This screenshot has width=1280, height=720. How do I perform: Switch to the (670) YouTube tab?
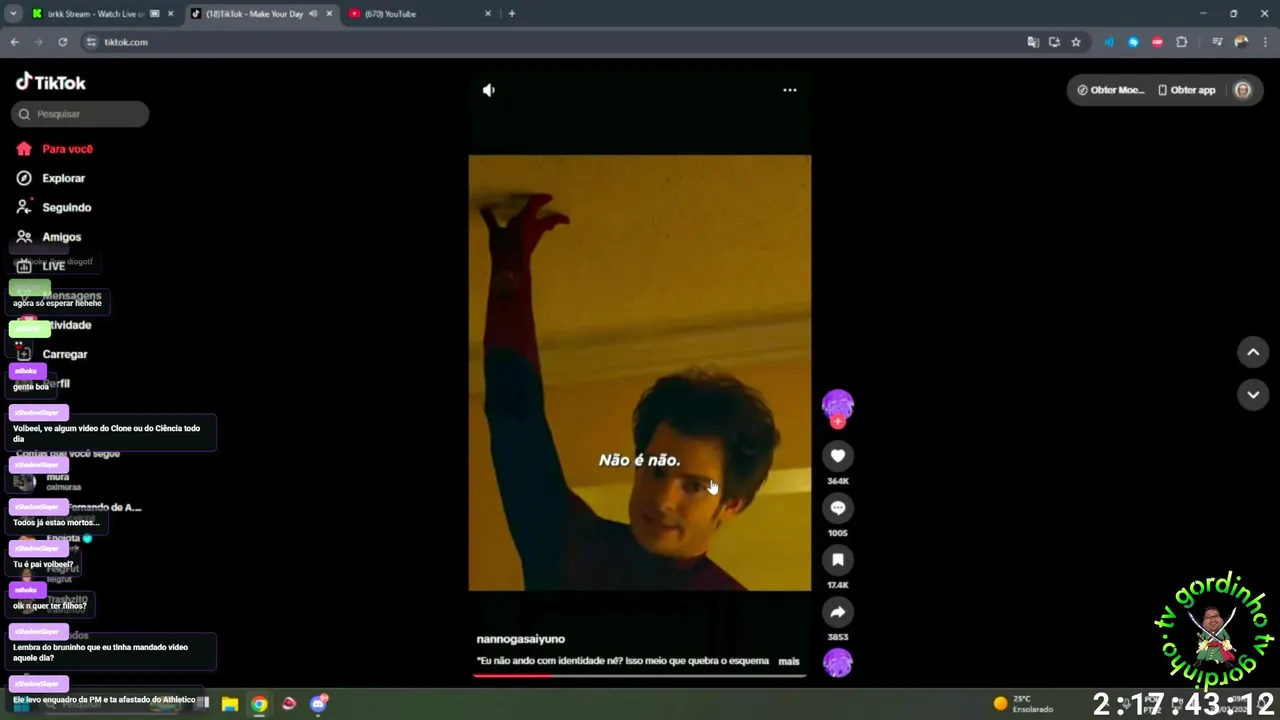click(x=420, y=14)
